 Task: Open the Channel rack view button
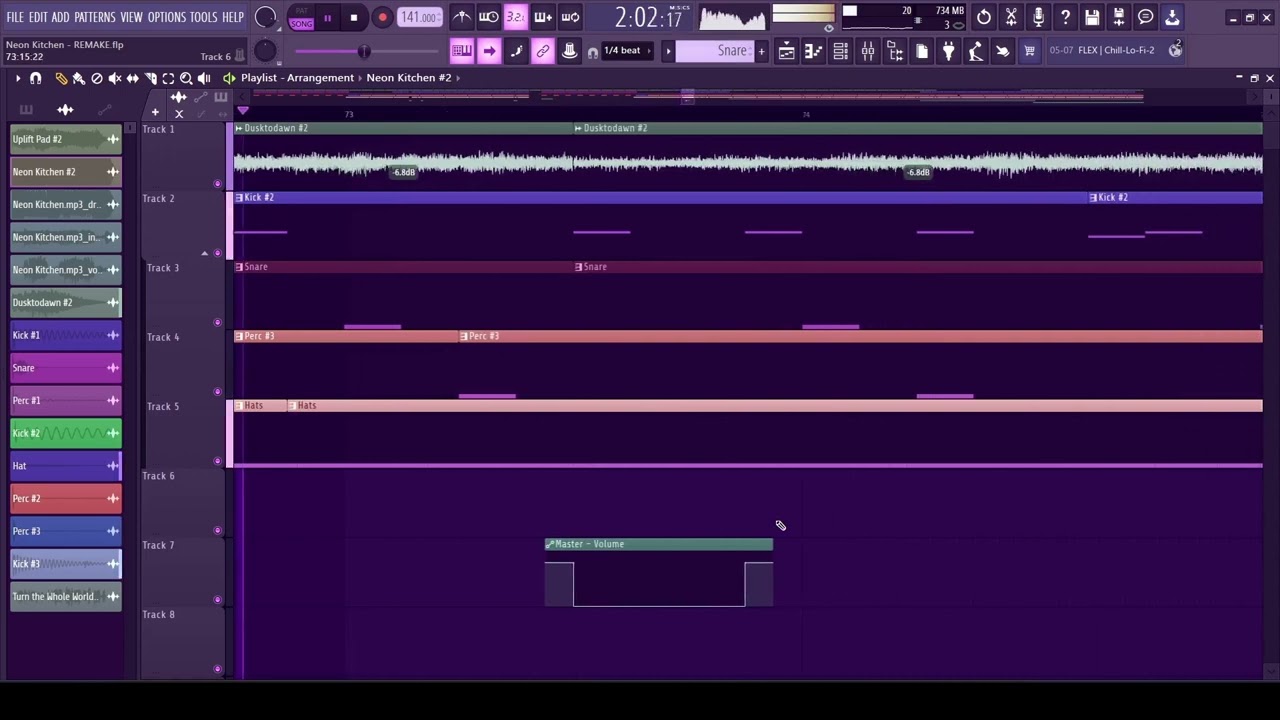[841, 51]
